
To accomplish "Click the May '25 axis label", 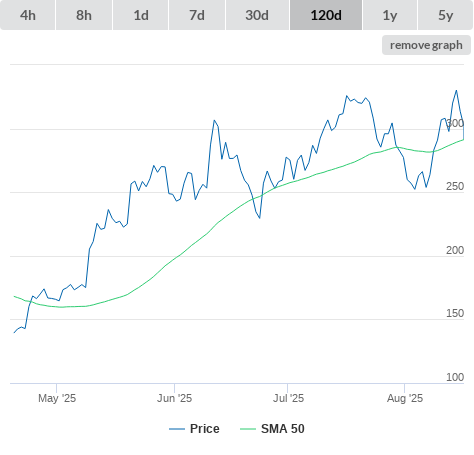I will coord(57,398).
